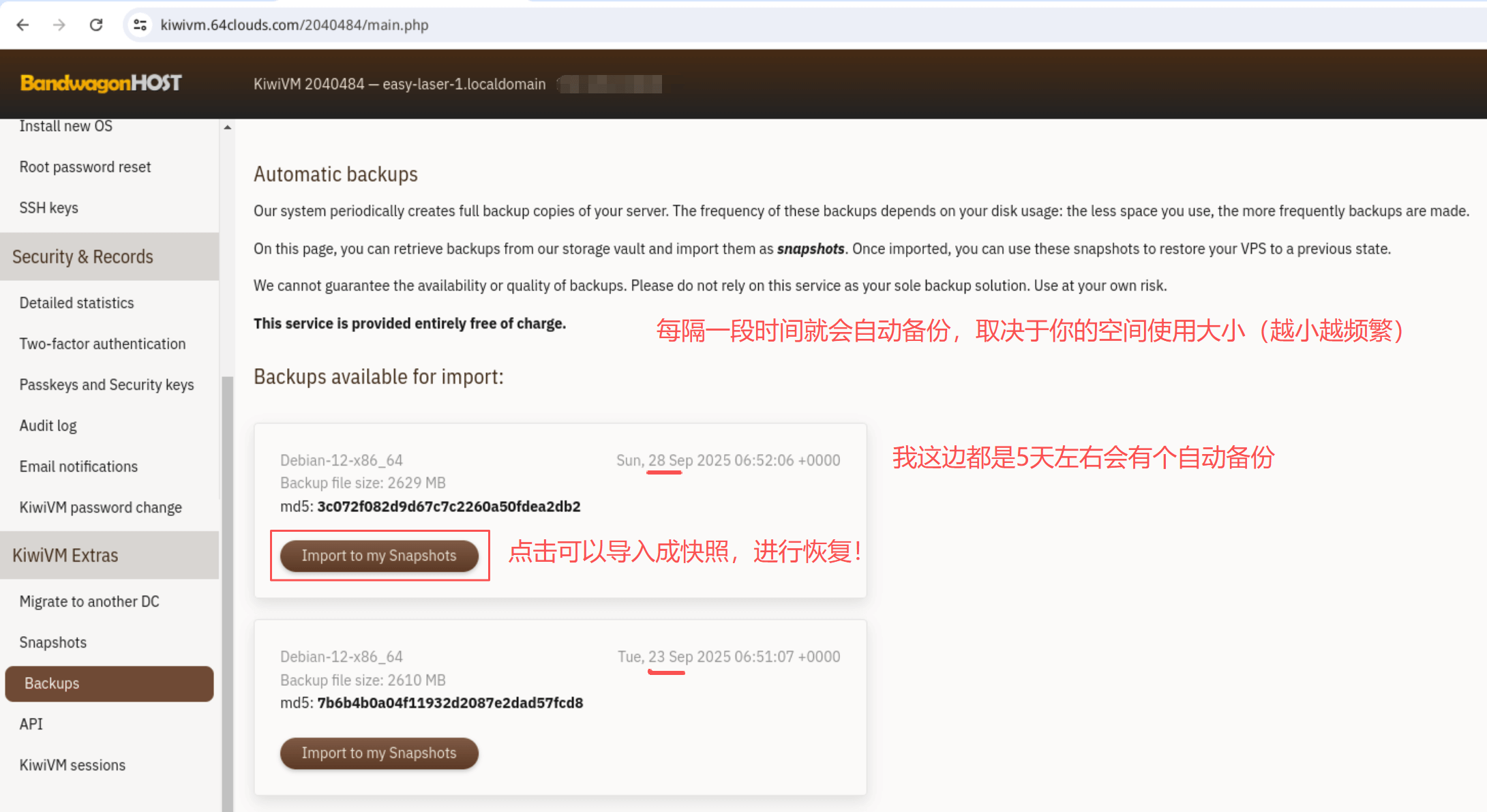Click the BandwagonHOST logo

point(101,83)
